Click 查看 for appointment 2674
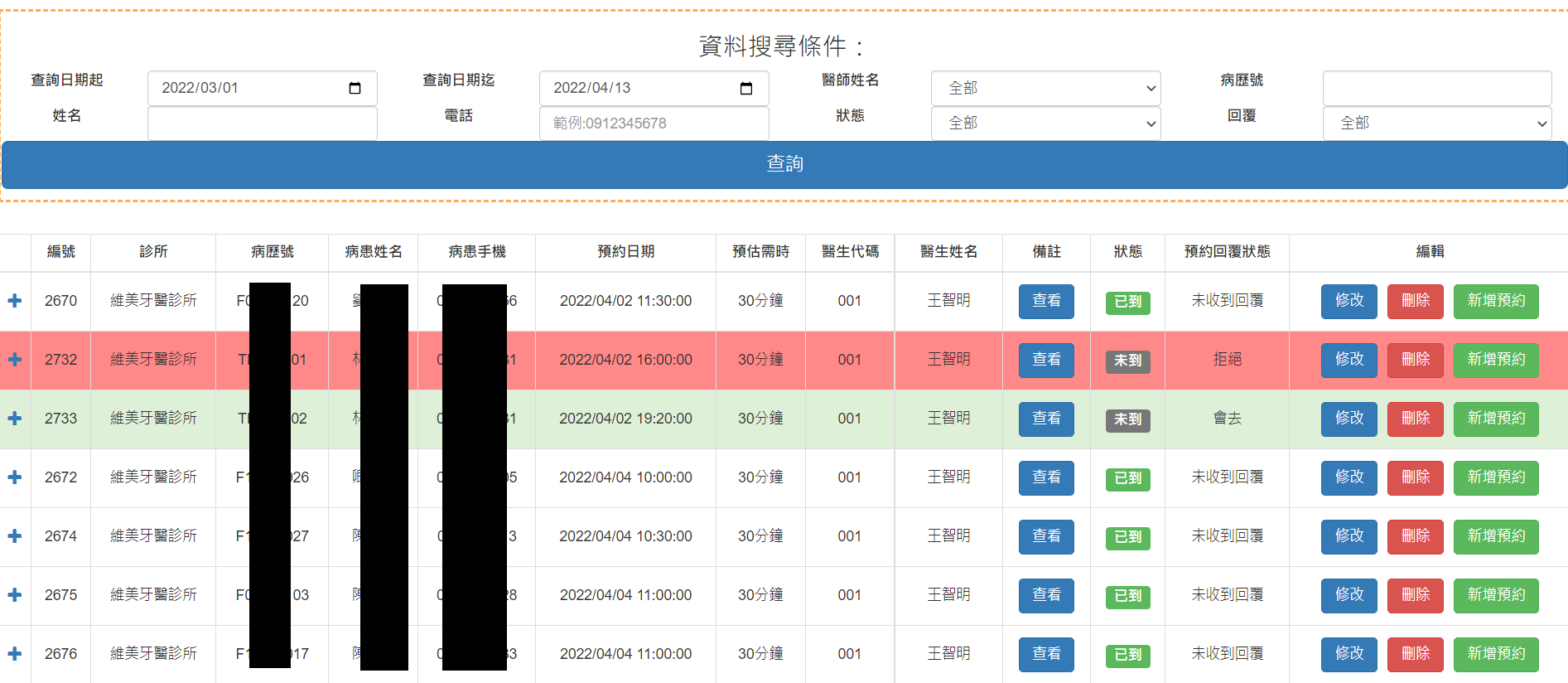This screenshot has height=683, width=1568. pos(1046,536)
